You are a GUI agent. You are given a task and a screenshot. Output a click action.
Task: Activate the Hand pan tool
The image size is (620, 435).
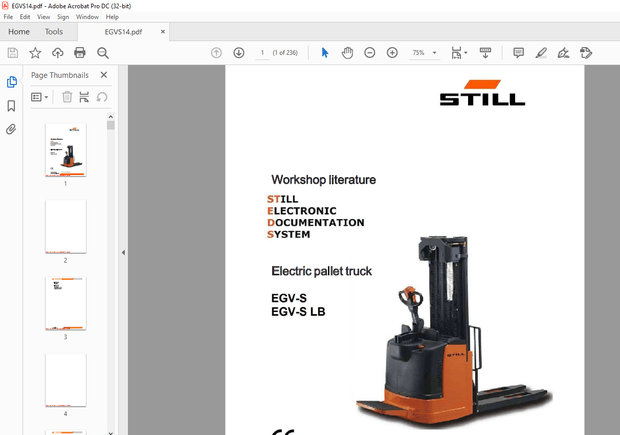pos(347,53)
